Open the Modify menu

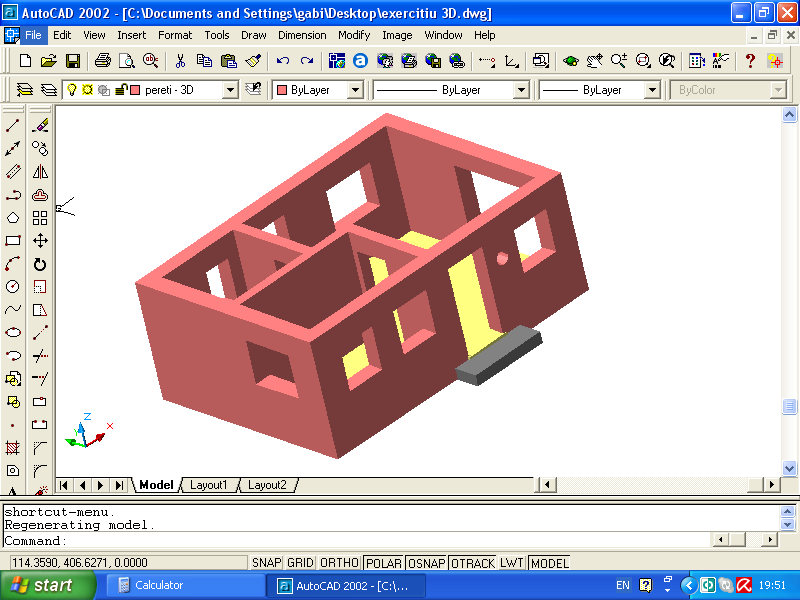coord(353,35)
